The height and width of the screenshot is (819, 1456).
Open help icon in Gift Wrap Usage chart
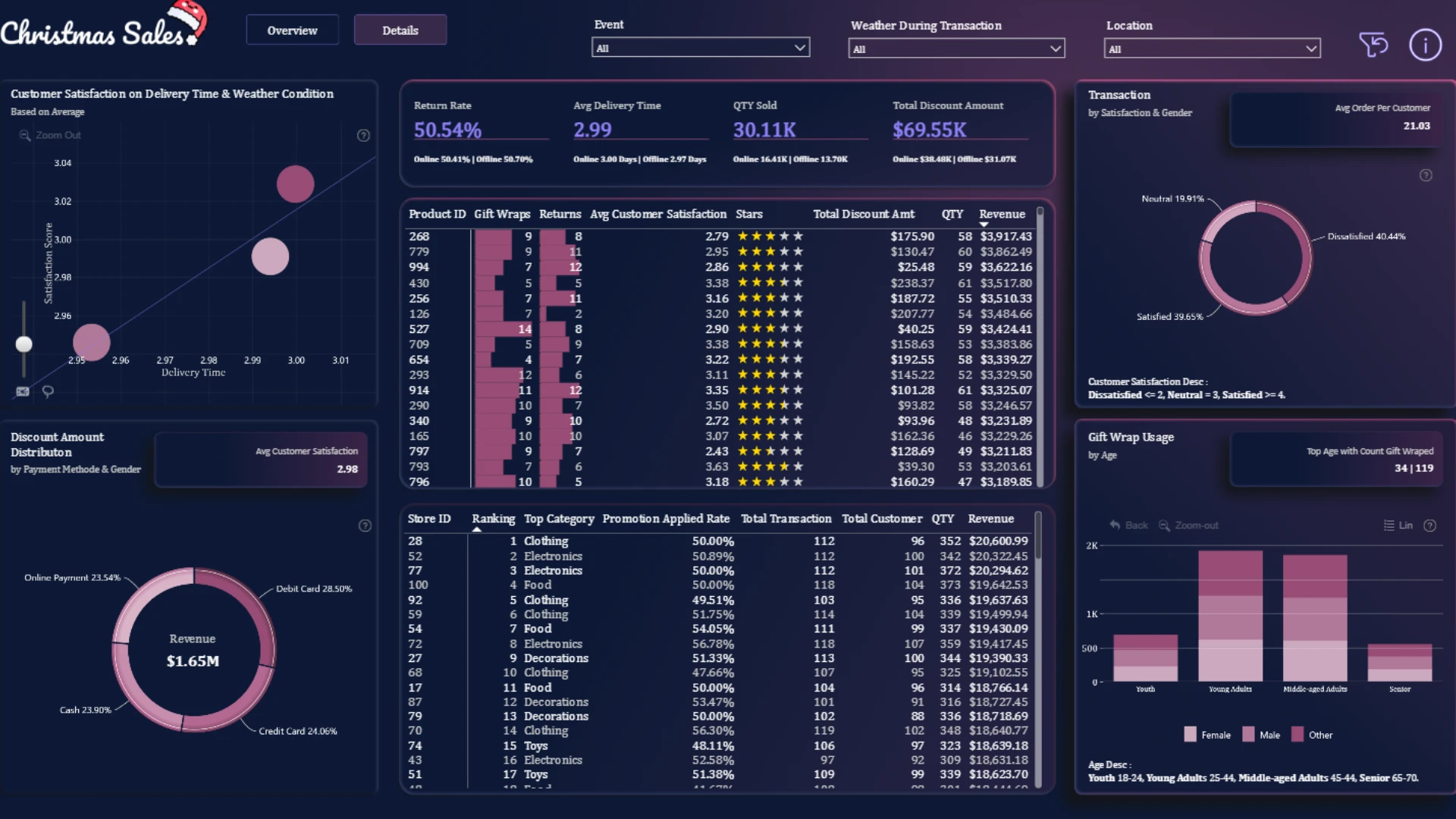[x=1430, y=526]
